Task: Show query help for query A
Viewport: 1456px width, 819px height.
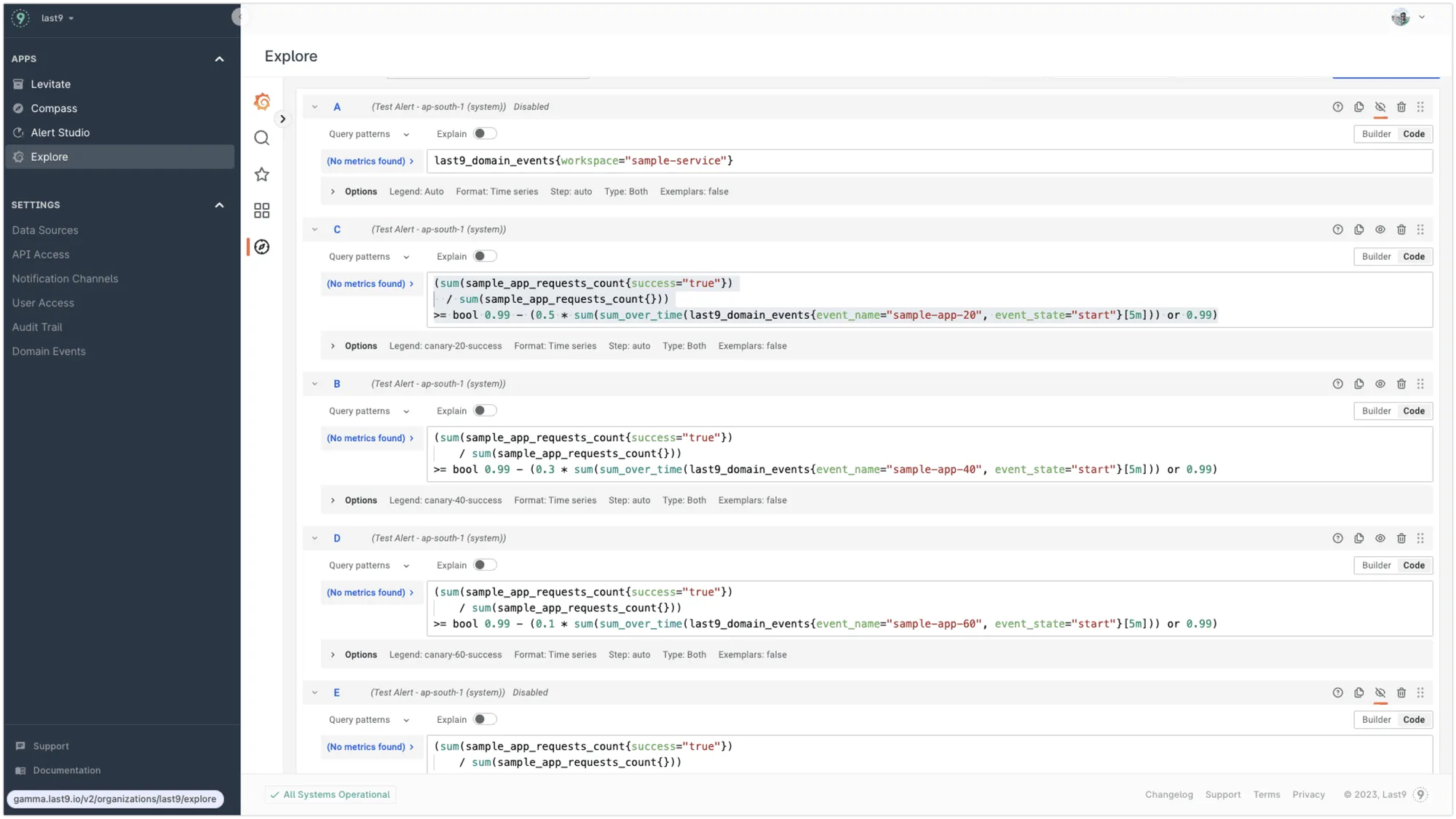Action: click(x=1337, y=107)
